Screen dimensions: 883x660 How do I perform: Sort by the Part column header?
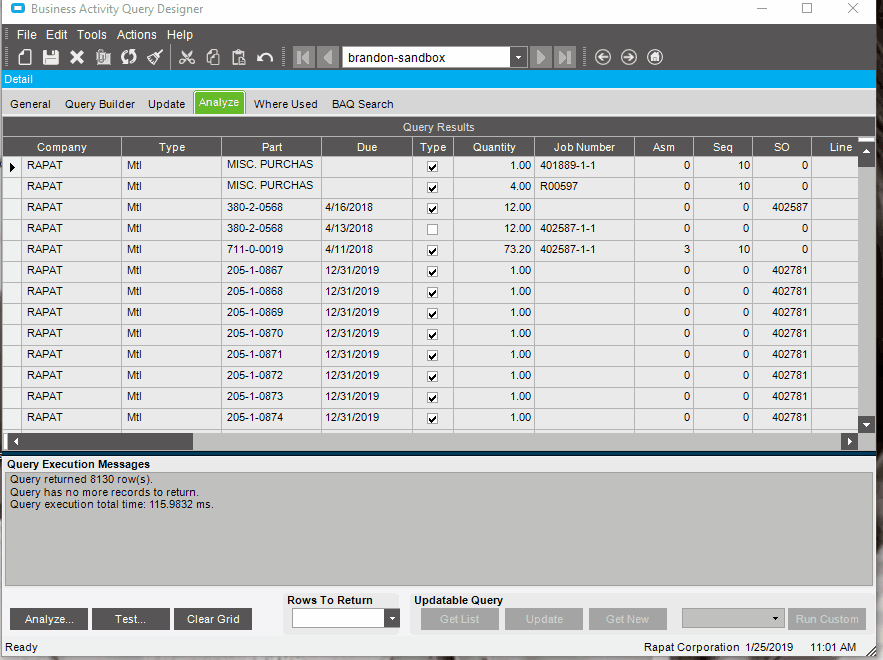(x=271, y=147)
